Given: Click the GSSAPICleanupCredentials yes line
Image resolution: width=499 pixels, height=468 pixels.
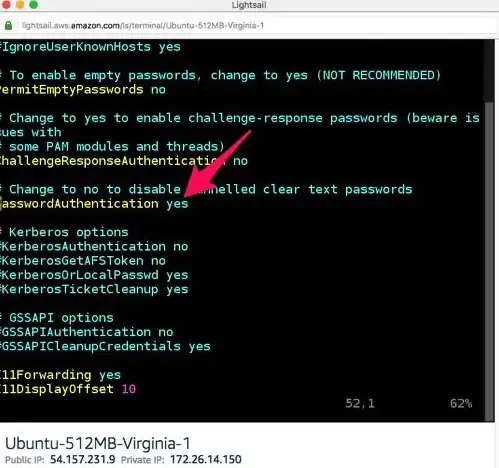Looking at the screenshot, I should pos(105,346).
